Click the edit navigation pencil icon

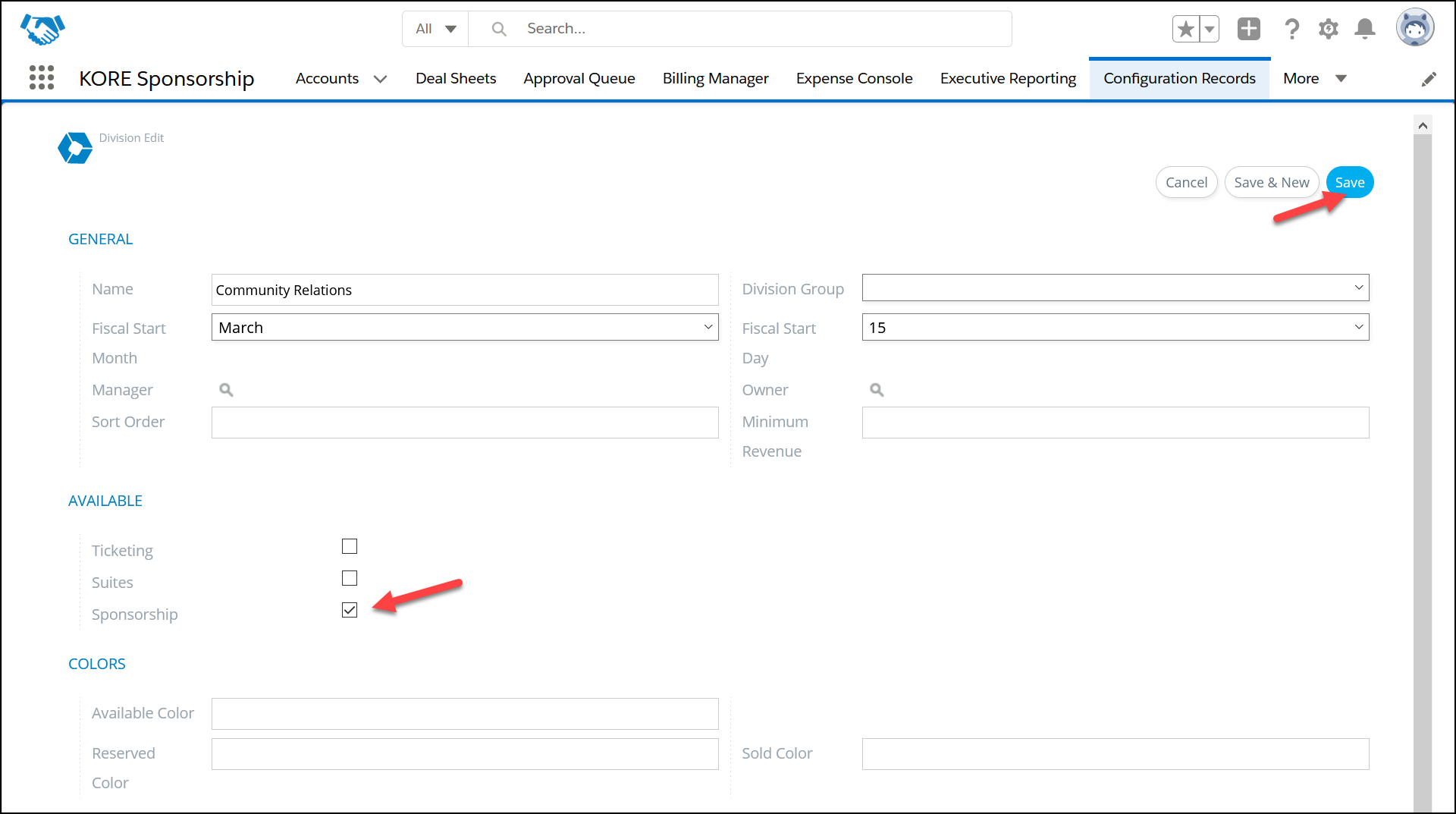[x=1429, y=79]
